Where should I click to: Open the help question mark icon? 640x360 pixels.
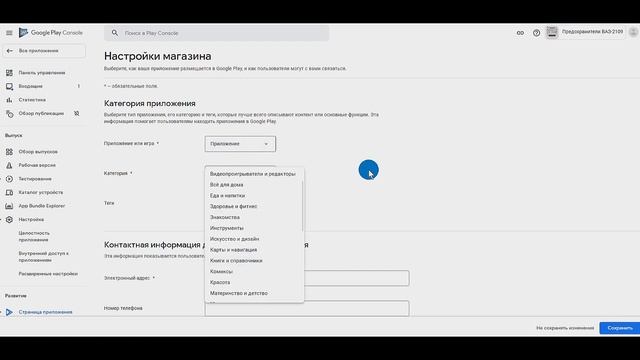pos(536,33)
